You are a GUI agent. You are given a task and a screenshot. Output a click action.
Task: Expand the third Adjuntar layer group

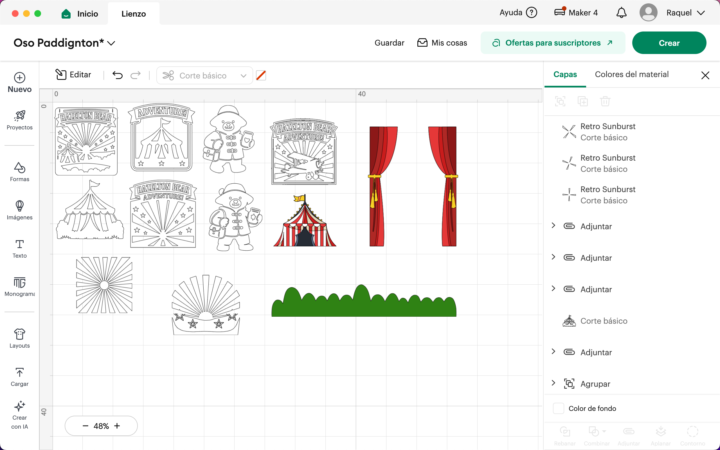[553, 288]
